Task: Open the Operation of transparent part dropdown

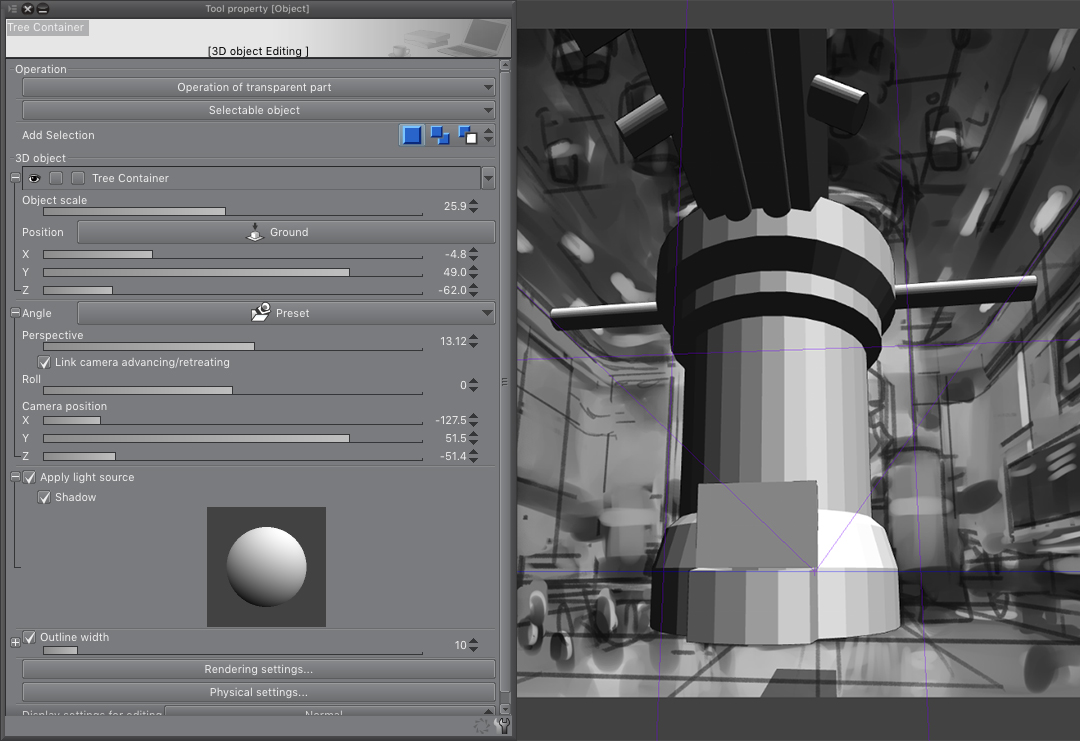Action: (258, 88)
